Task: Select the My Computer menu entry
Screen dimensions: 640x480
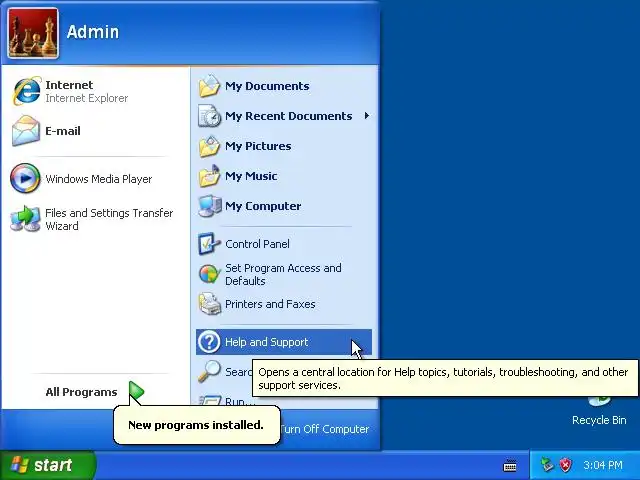Action: point(284,206)
